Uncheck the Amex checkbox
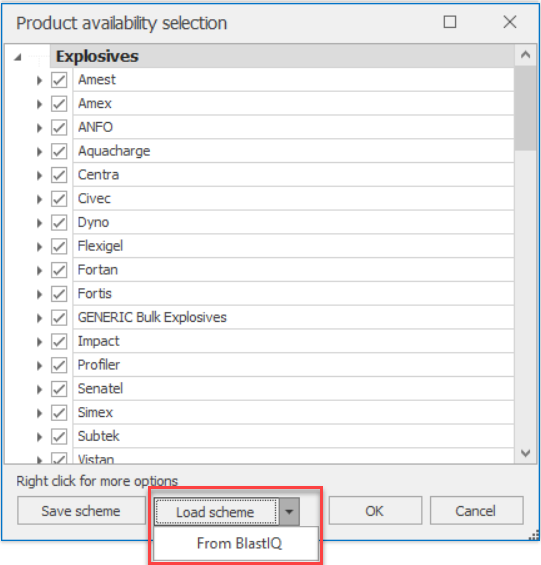This screenshot has width=541, height=565. point(59,104)
